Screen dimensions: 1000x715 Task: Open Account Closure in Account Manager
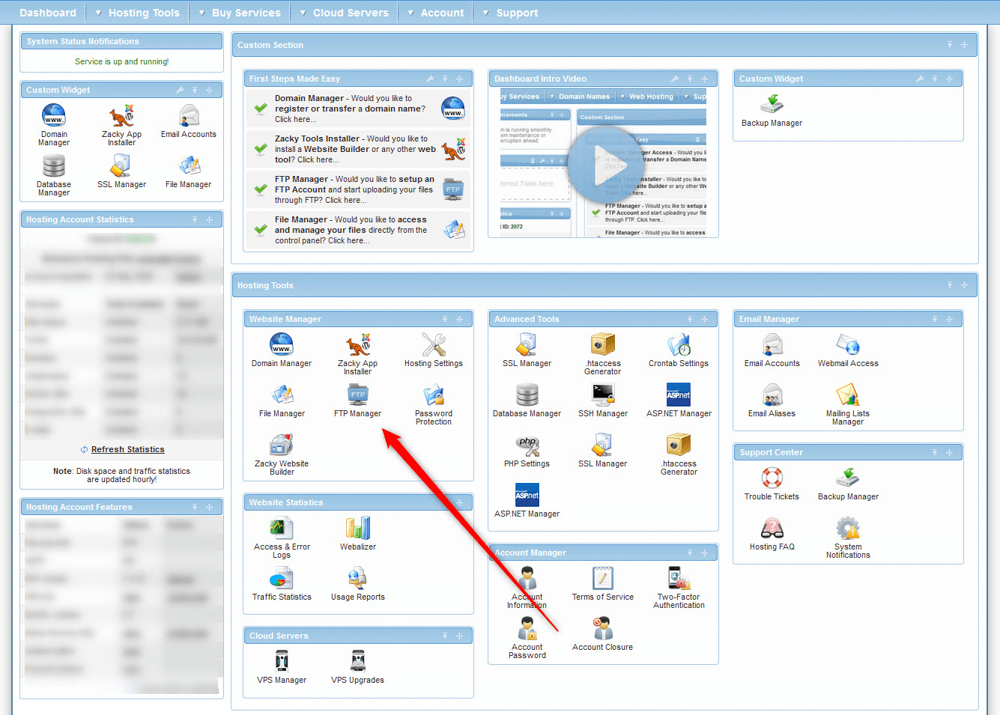pos(602,633)
